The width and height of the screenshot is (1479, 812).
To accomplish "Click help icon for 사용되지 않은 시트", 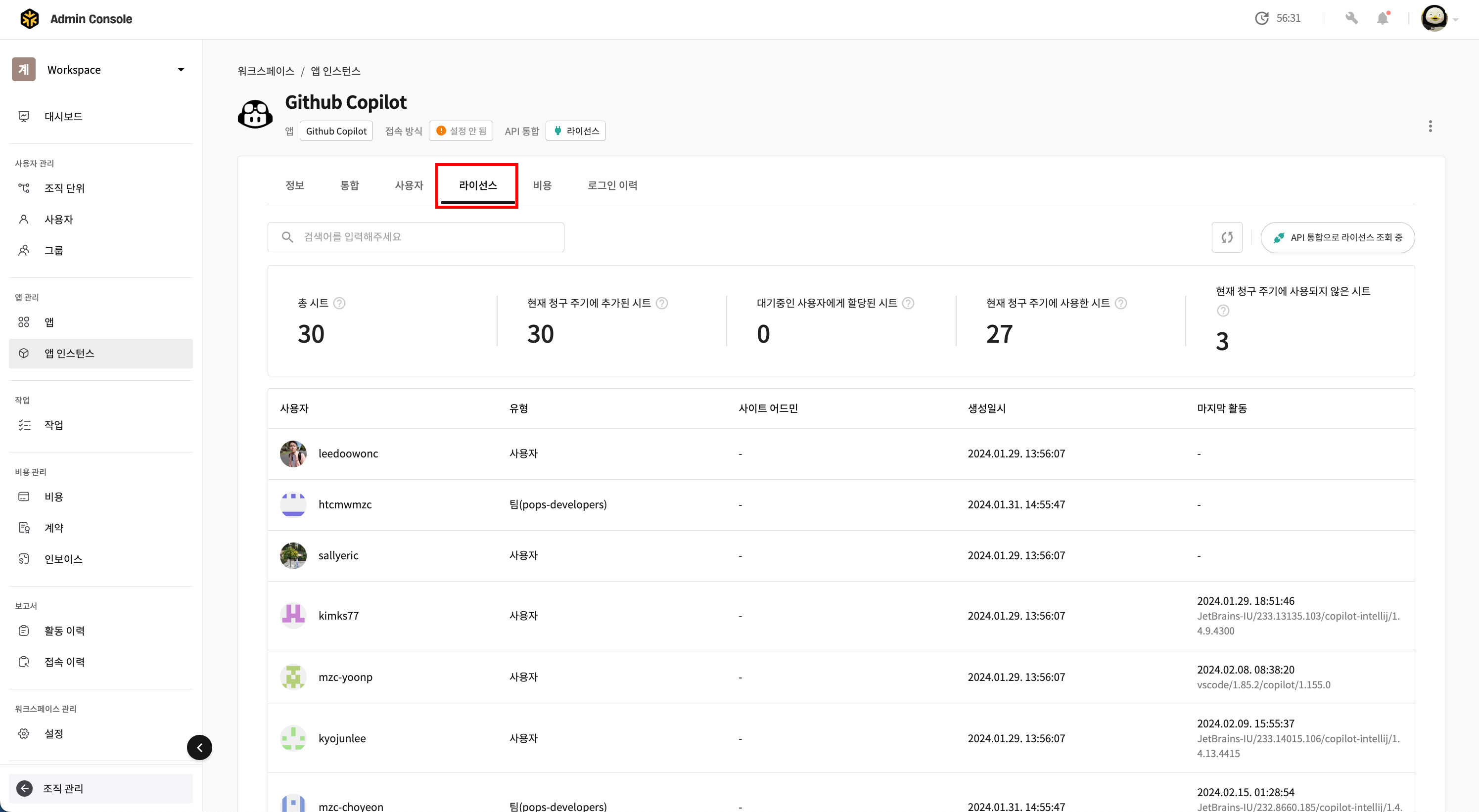I will coord(1223,311).
